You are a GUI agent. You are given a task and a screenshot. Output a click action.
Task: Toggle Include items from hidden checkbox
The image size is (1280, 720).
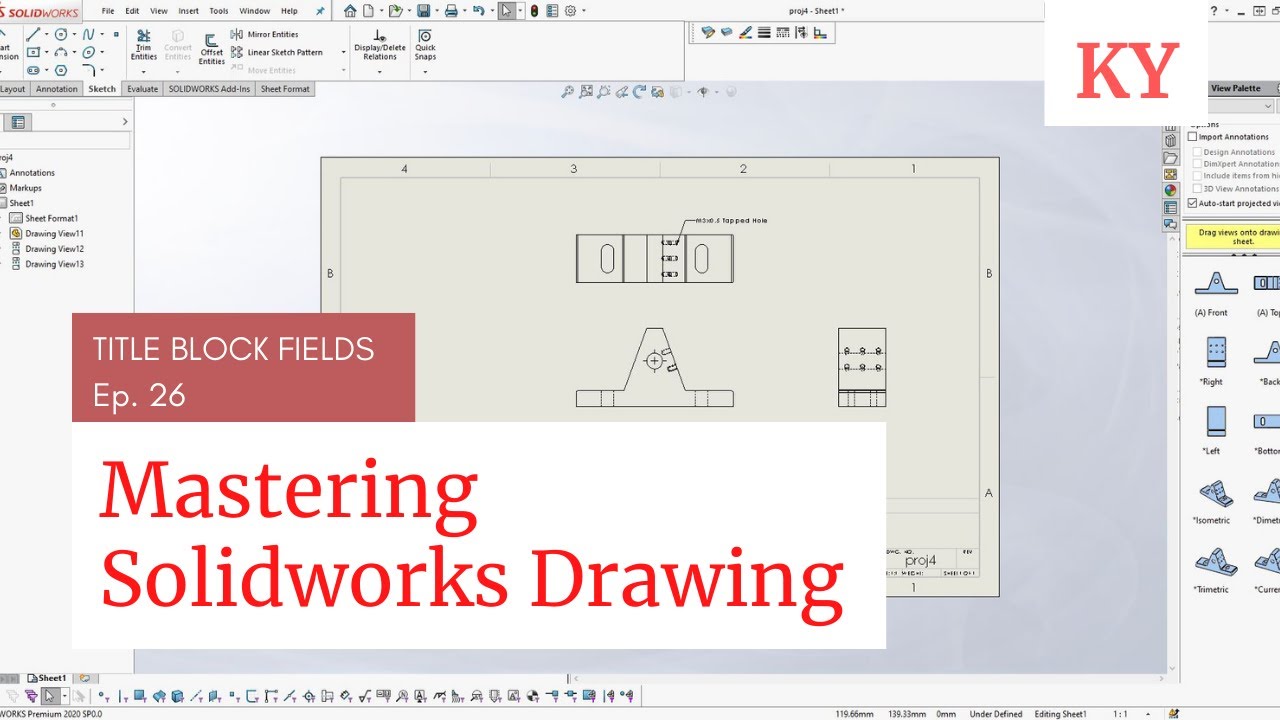pos(1198,176)
